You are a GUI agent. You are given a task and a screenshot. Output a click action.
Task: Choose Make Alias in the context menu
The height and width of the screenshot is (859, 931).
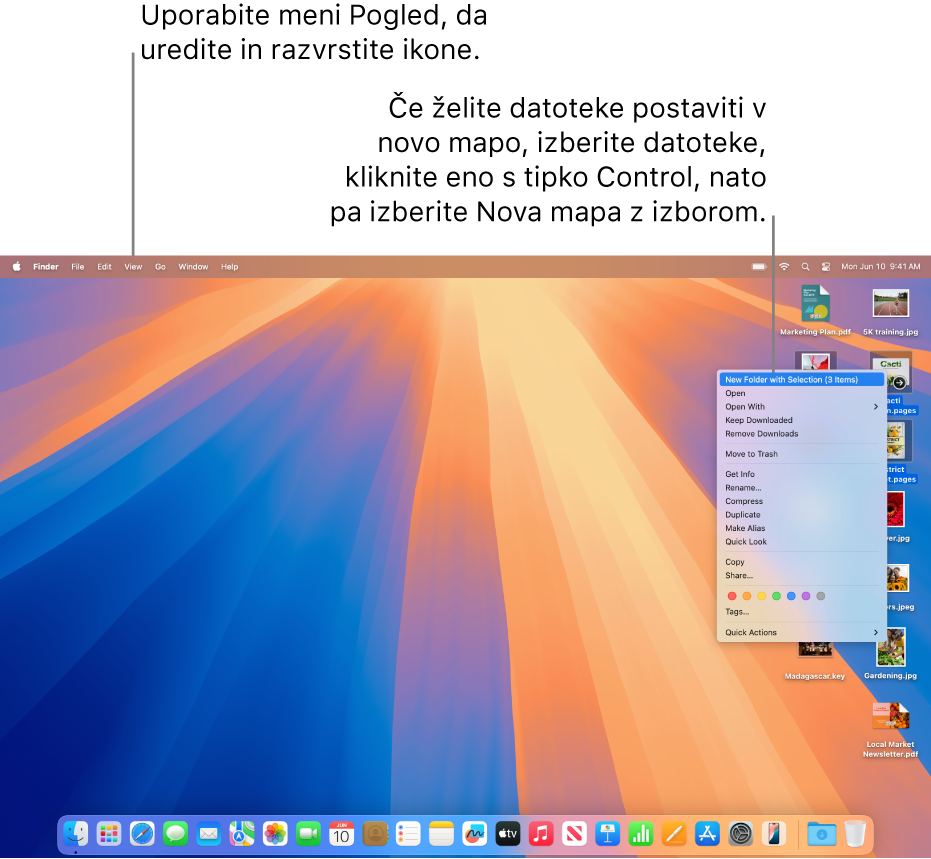pos(802,528)
